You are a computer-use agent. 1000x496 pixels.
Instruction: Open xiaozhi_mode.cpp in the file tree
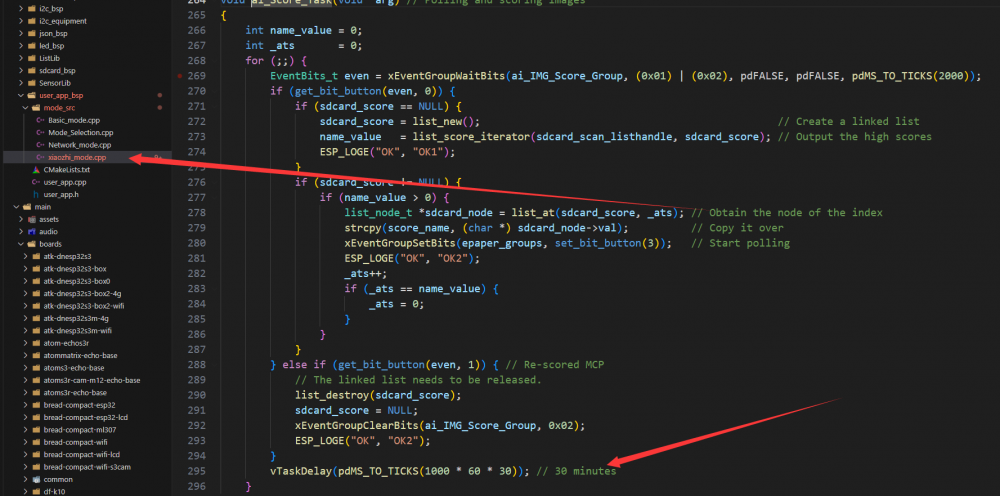point(76,157)
